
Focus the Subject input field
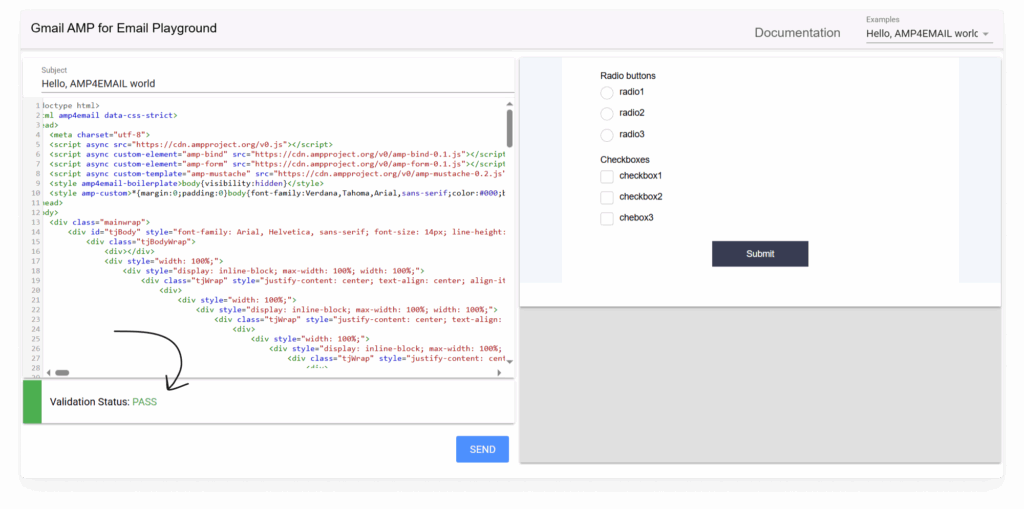coord(270,85)
